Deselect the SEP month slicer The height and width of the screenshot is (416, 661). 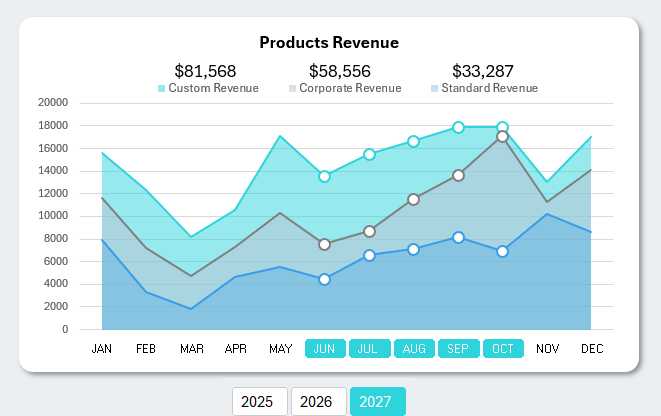click(x=458, y=349)
